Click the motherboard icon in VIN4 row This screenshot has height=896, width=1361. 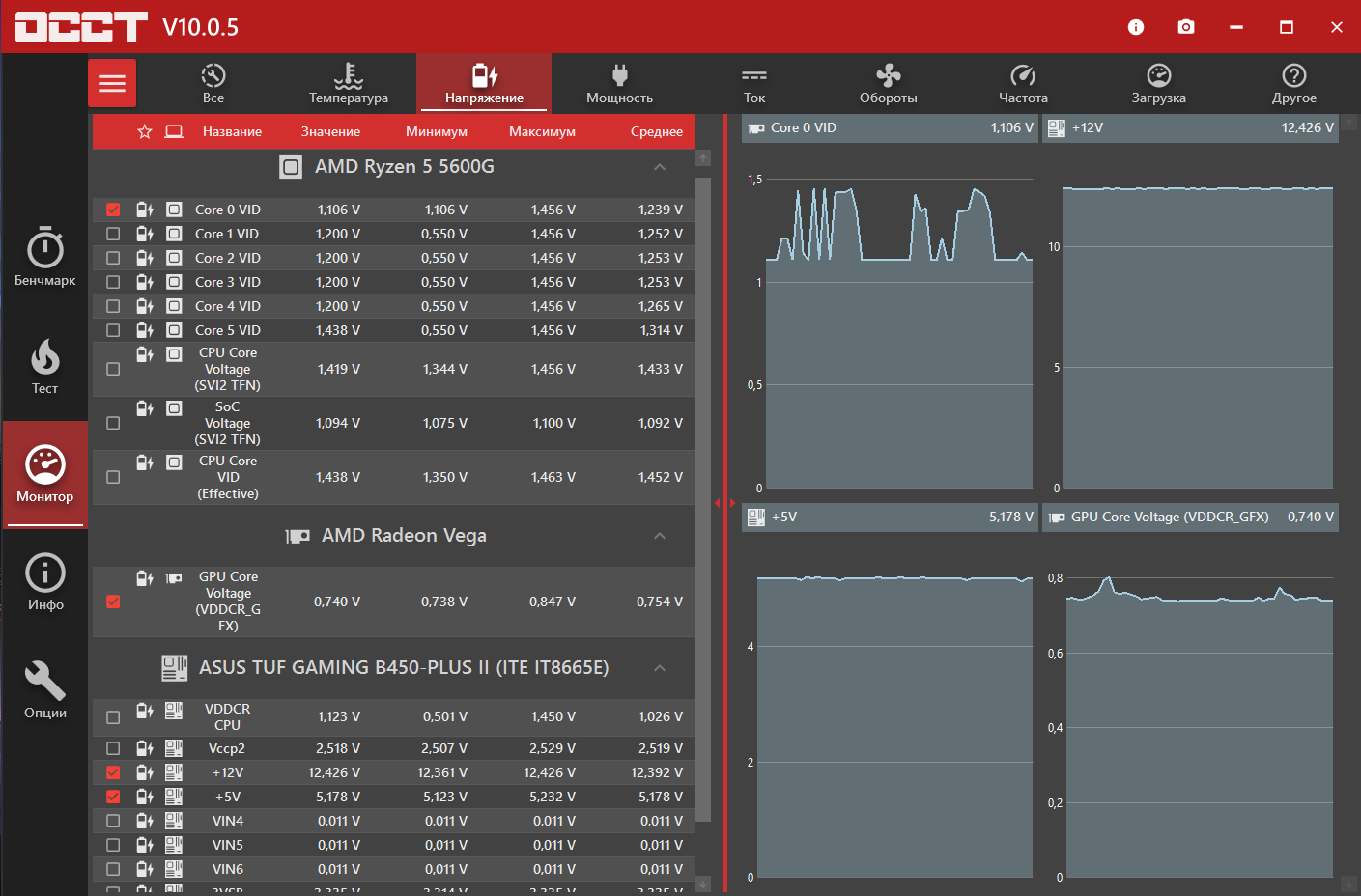coord(174,820)
